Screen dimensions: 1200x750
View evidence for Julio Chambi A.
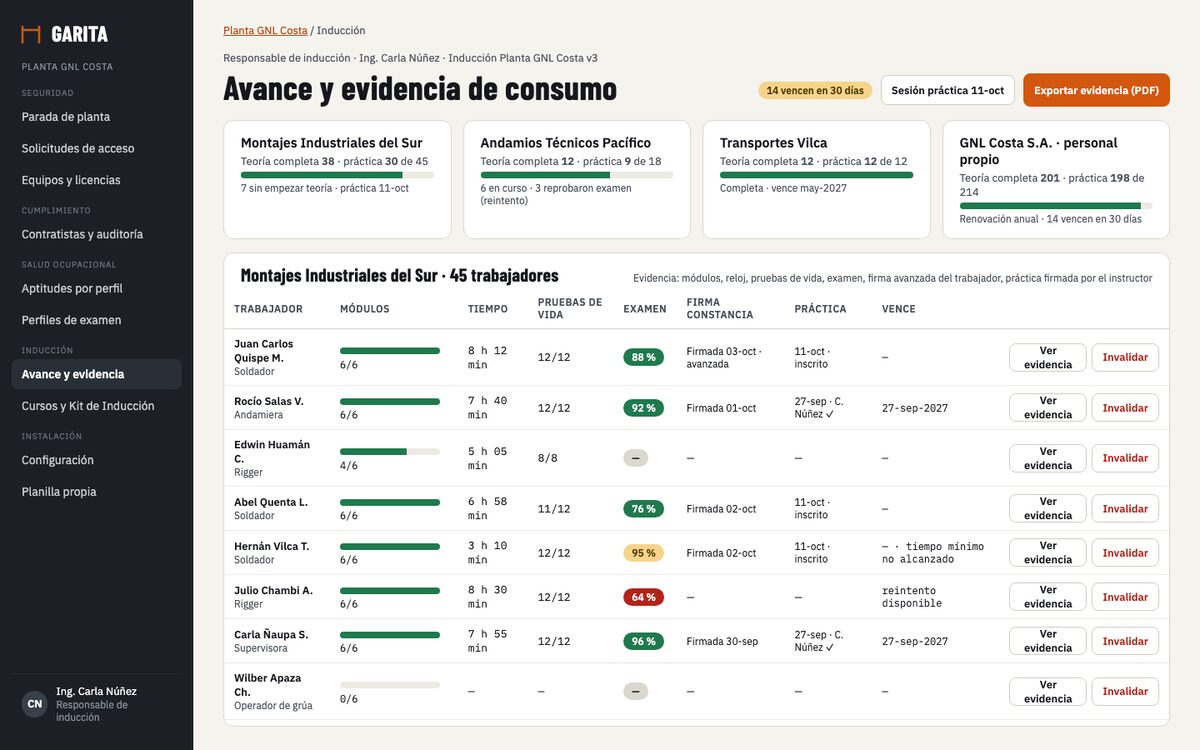(x=1047, y=597)
